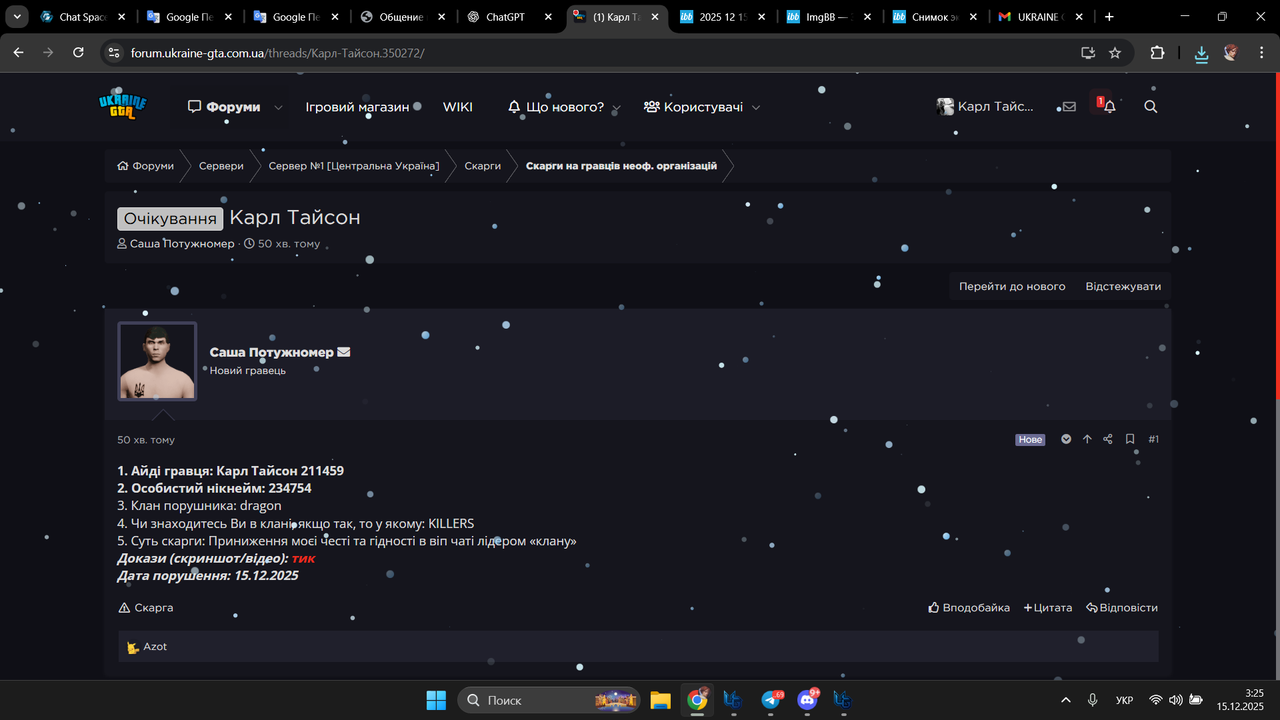1280x720 pixels.
Task: Reply to the post with Відповісти
Action: click(x=1122, y=608)
